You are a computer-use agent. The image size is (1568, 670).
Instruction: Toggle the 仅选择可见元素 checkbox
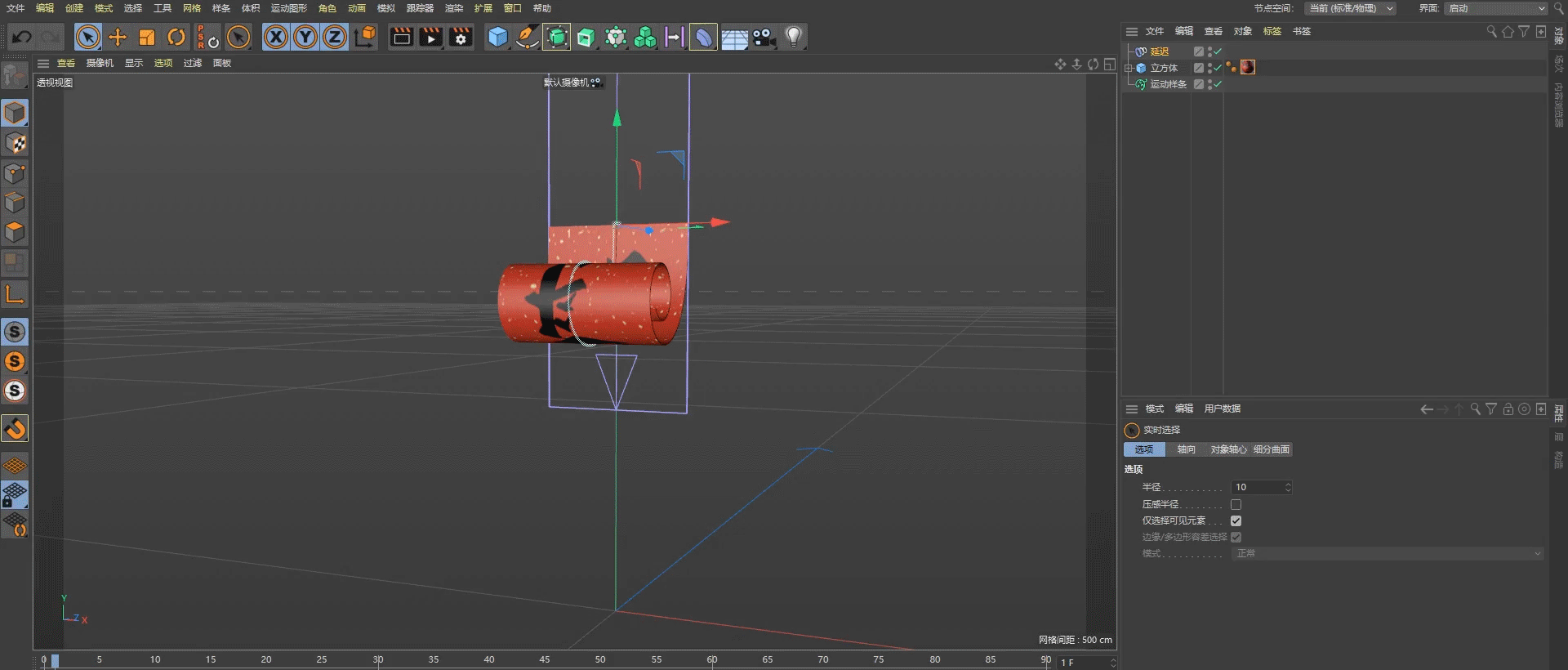coord(1236,520)
